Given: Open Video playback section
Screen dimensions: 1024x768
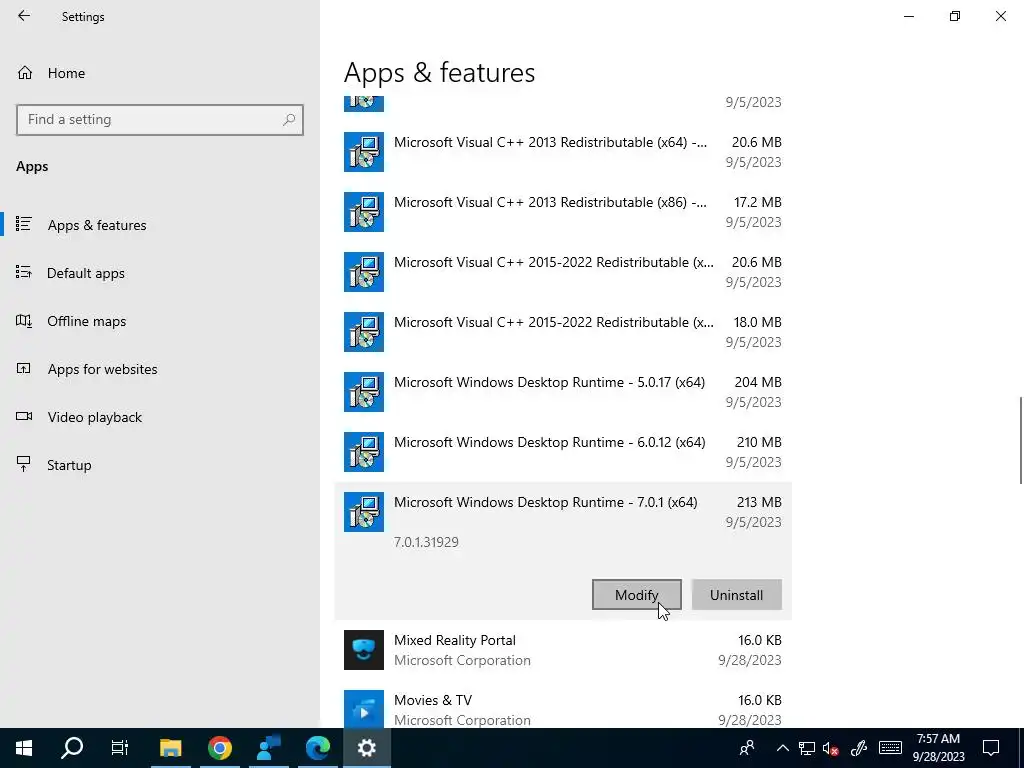Looking at the screenshot, I should click(x=94, y=417).
